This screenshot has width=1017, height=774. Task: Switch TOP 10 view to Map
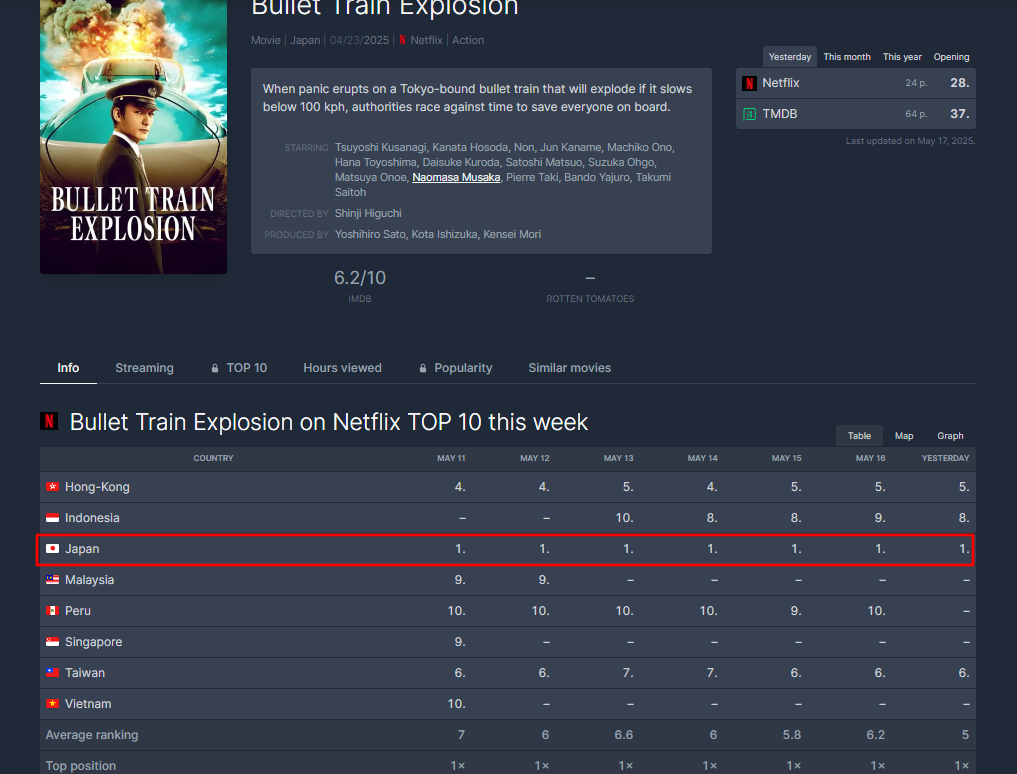[904, 436]
